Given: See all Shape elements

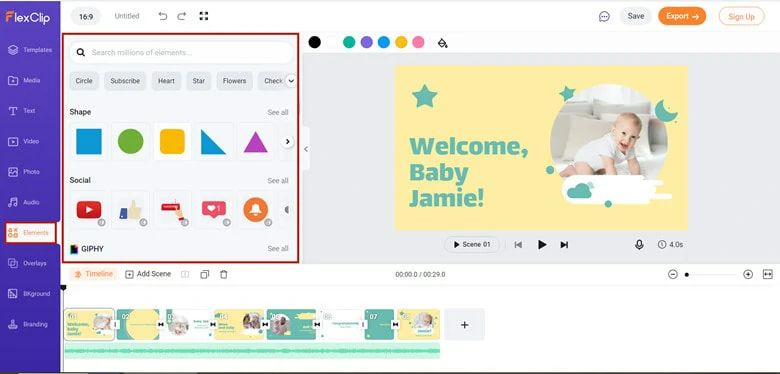Looking at the screenshot, I should tap(278, 112).
